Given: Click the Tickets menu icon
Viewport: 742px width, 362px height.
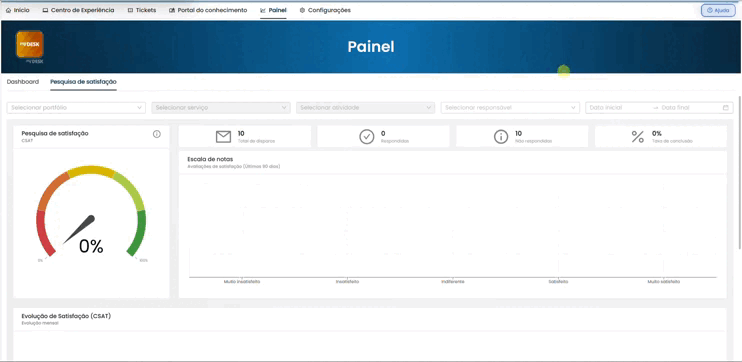Looking at the screenshot, I should pos(131,10).
